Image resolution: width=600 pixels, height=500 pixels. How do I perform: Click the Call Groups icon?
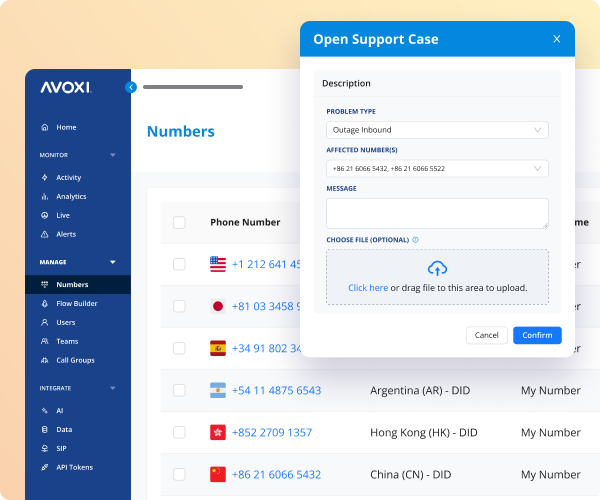[45, 360]
